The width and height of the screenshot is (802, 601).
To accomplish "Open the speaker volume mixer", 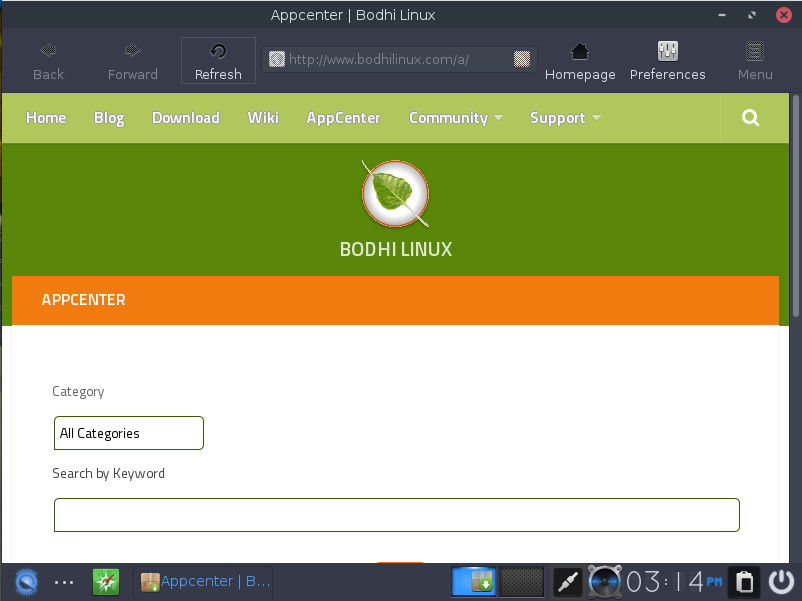I will [605, 582].
